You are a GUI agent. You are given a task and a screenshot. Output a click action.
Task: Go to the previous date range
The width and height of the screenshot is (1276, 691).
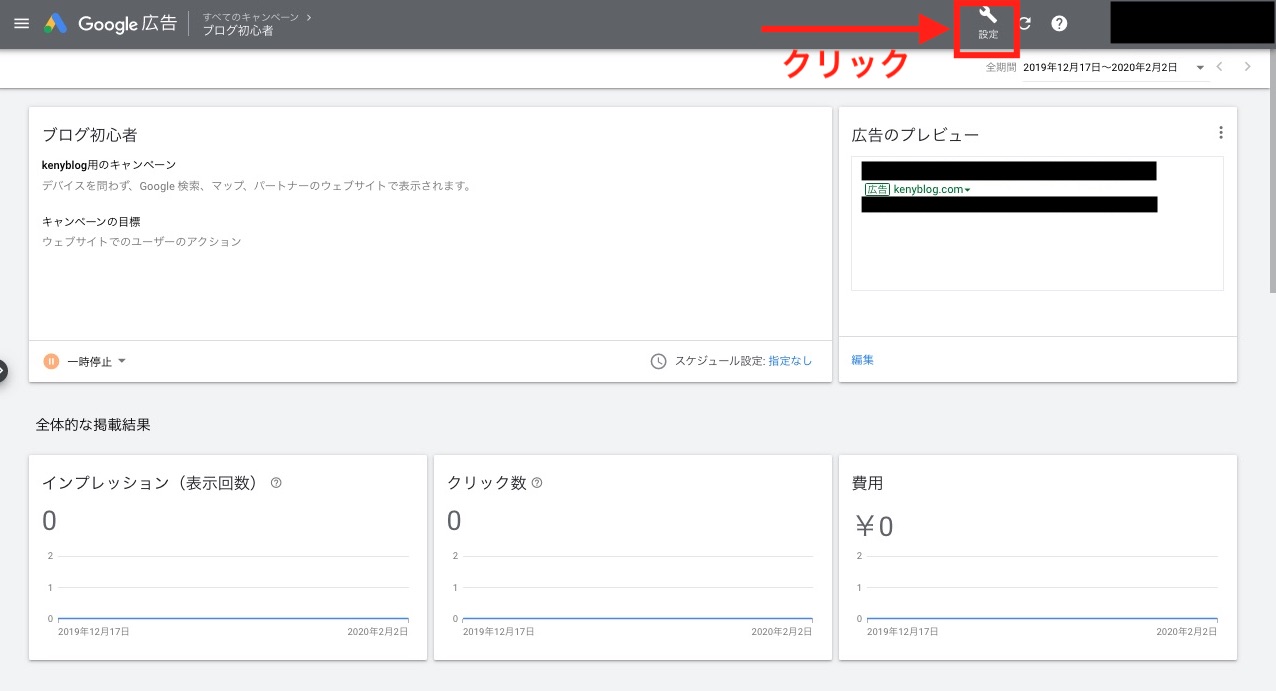(x=1220, y=67)
